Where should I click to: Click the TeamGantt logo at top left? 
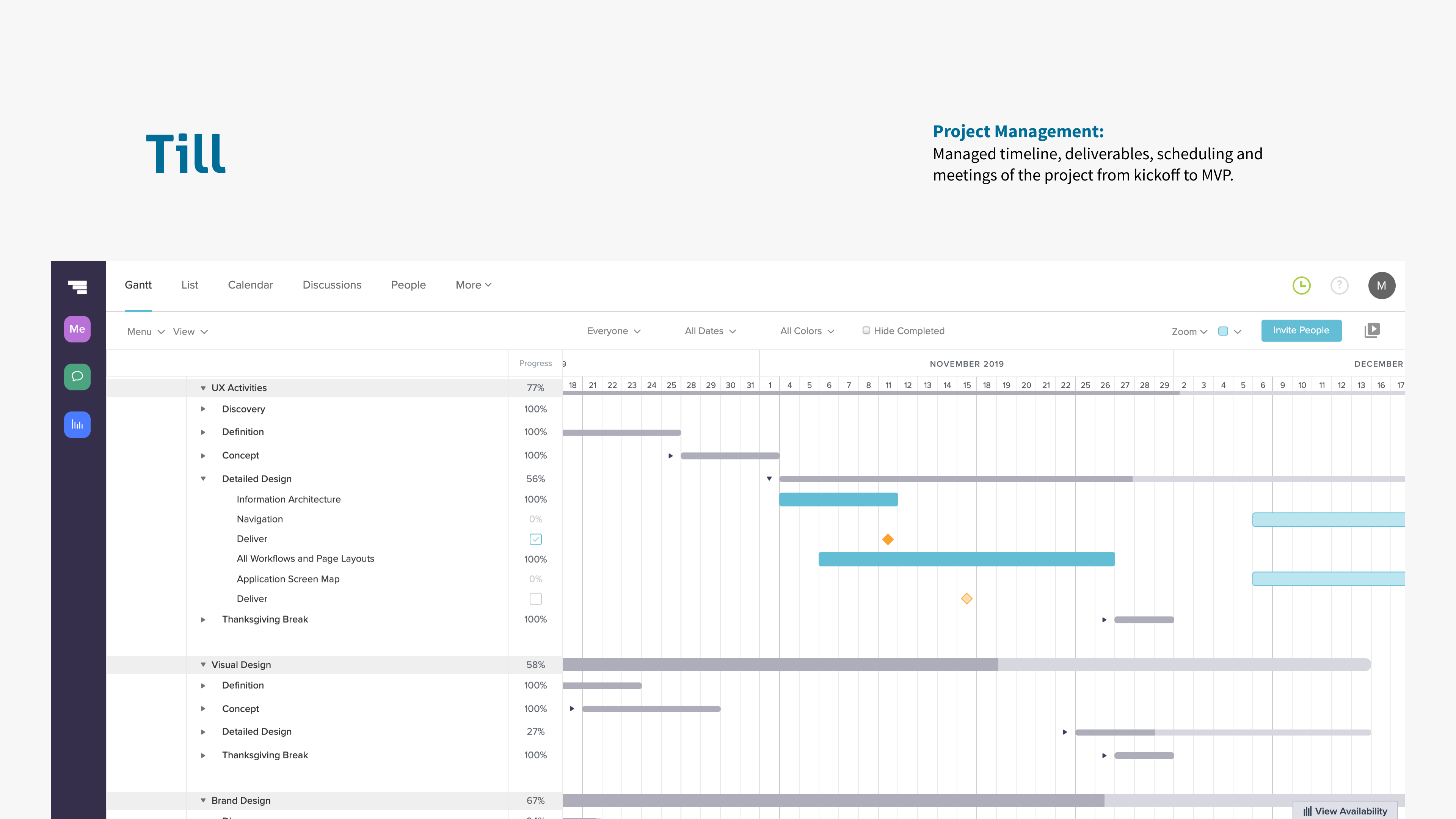coord(77,288)
